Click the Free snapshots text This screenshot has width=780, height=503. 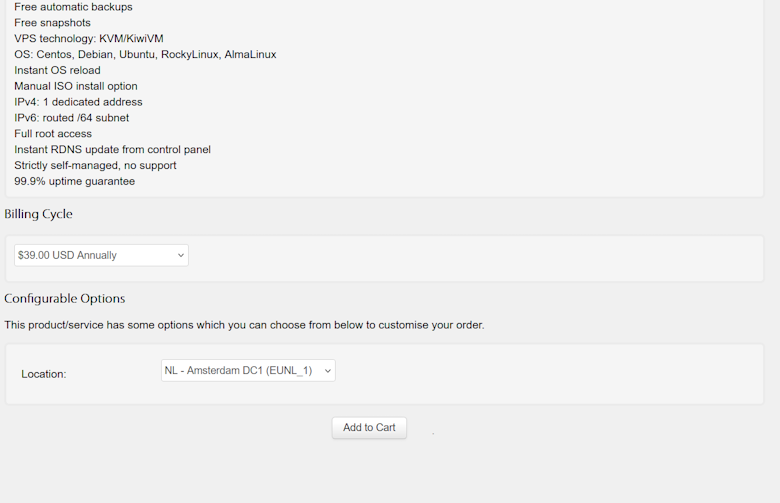(x=52, y=23)
